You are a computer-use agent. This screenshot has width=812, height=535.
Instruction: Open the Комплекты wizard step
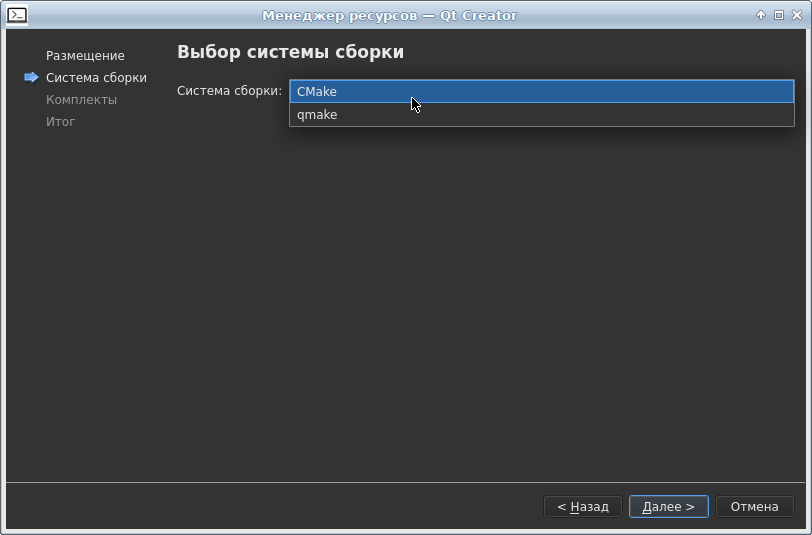point(81,100)
